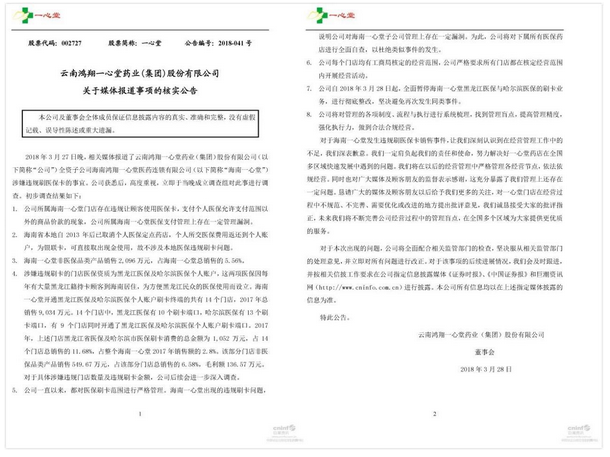Click the paragraph beginning 对于海南一心堂发生违规刷医保卡
Image resolution: width=610 pixels, height=457 pixels.
435,186
